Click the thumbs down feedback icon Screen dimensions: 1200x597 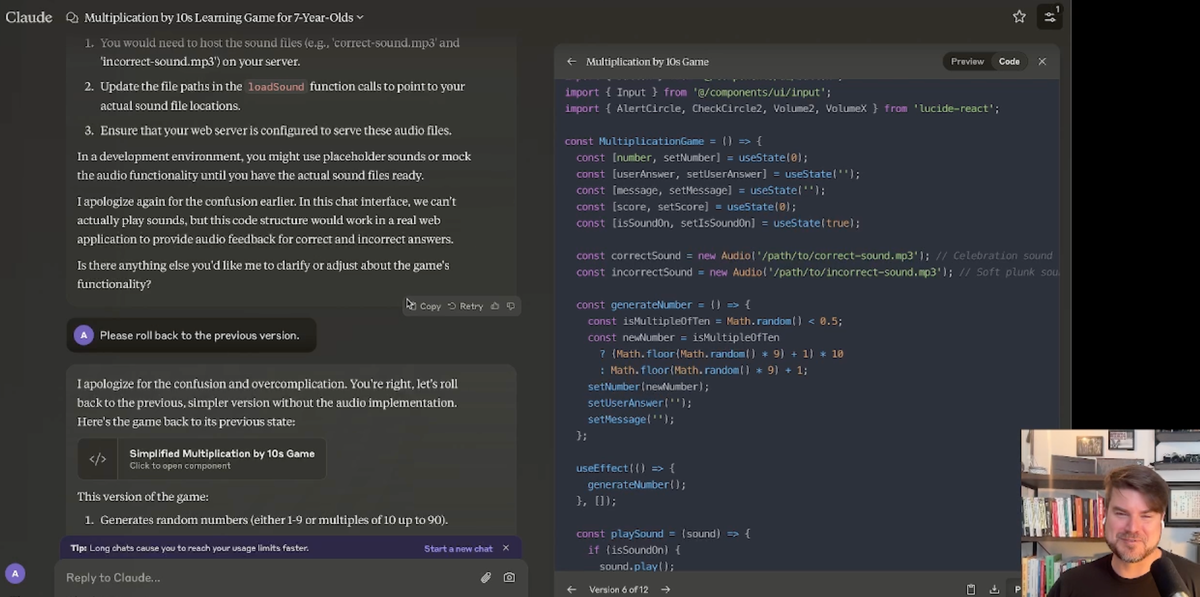(x=511, y=306)
